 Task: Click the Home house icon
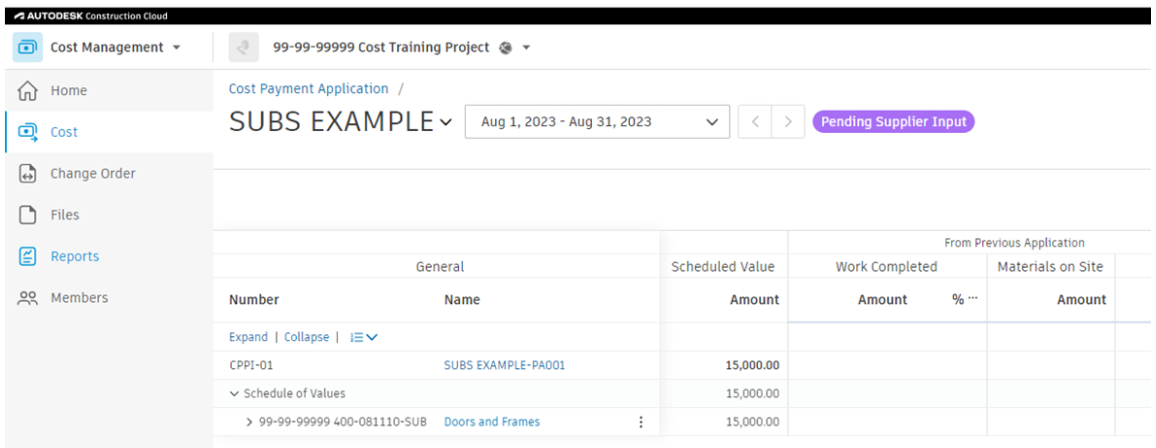pos(27,91)
